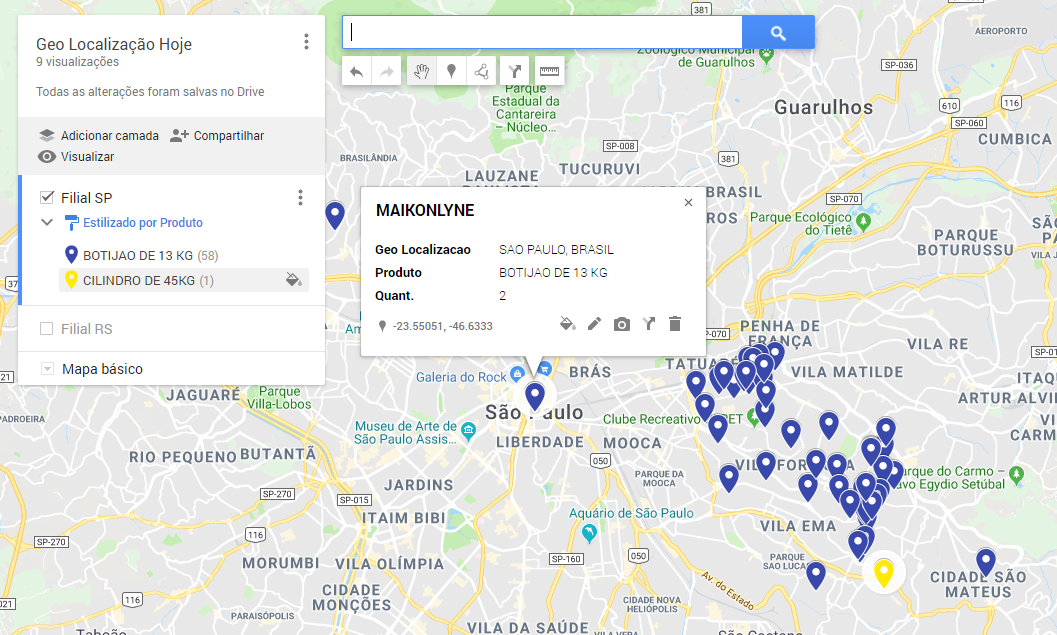The width and height of the screenshot is (1057, 635).
Task: Collapse the Filial SP style list chevron
Action: pyautogui.click(x=47, y=223)
